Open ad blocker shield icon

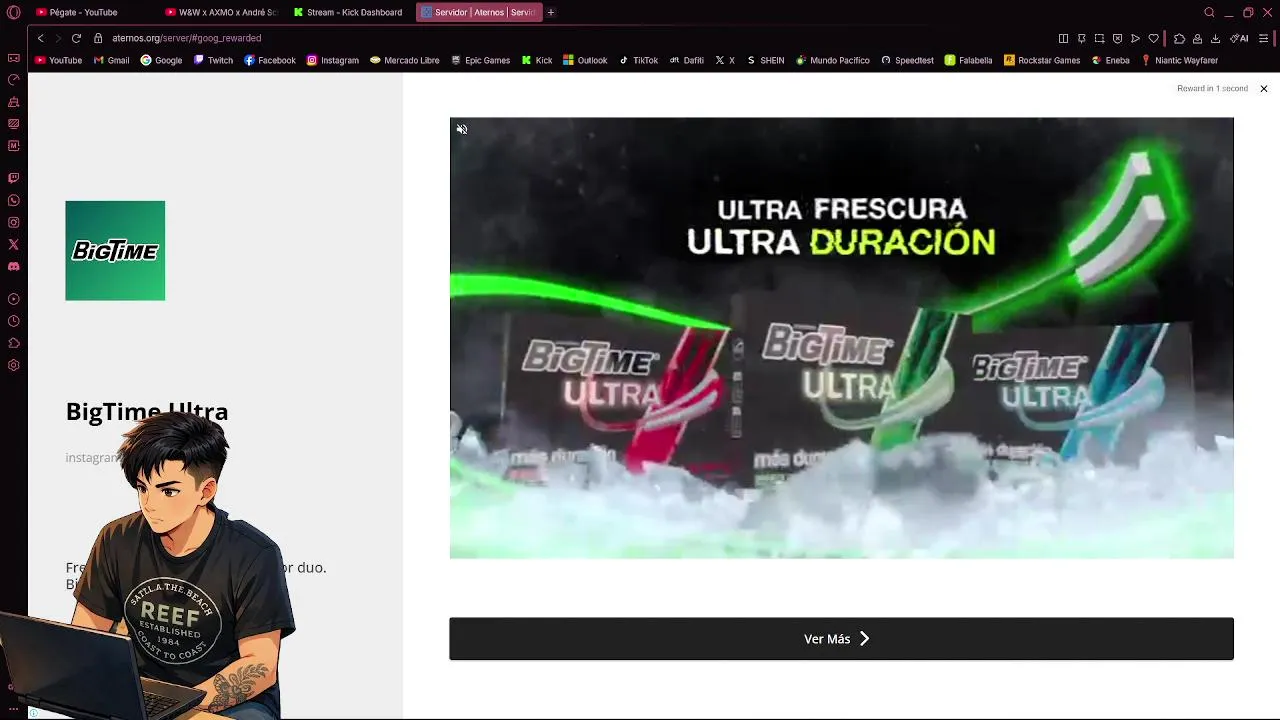[x=1117, y=38]
